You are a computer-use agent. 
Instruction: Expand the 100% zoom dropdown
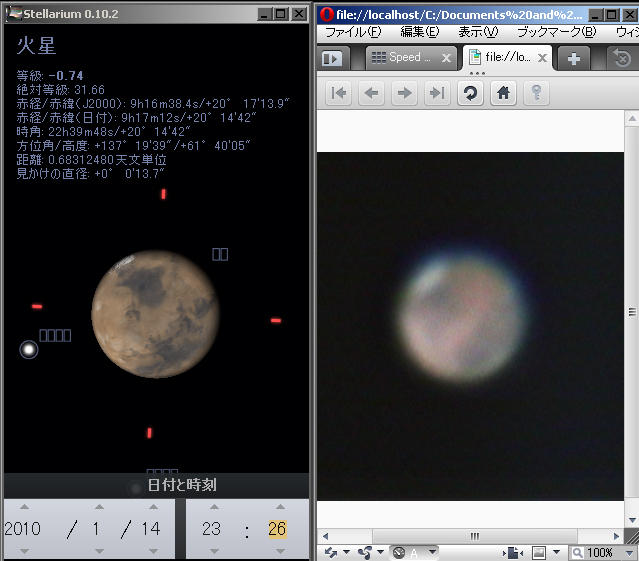point(628,552)
